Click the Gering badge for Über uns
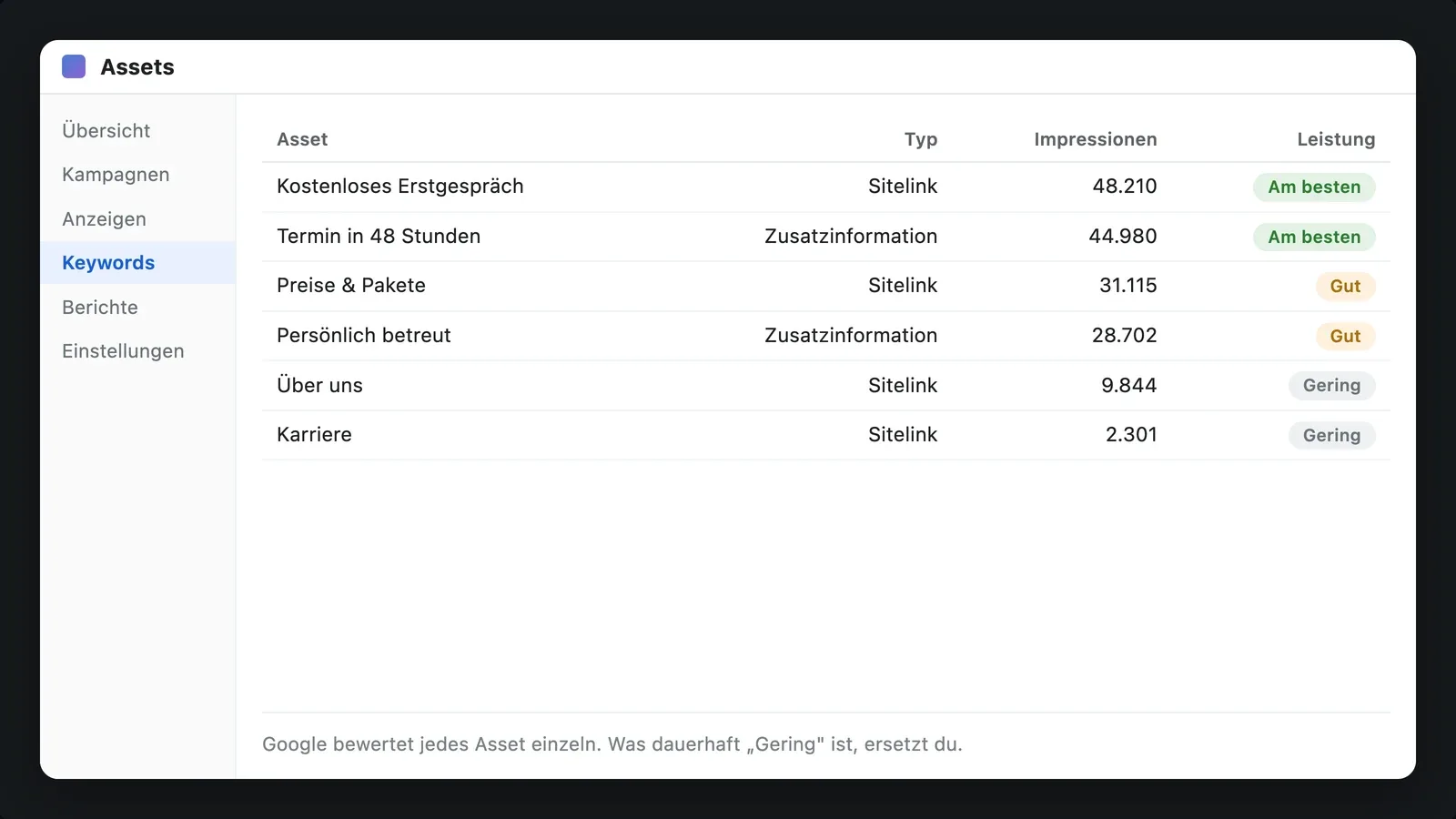The width and height of the screenshot is (1456, 819). (x=1331, y=386)
